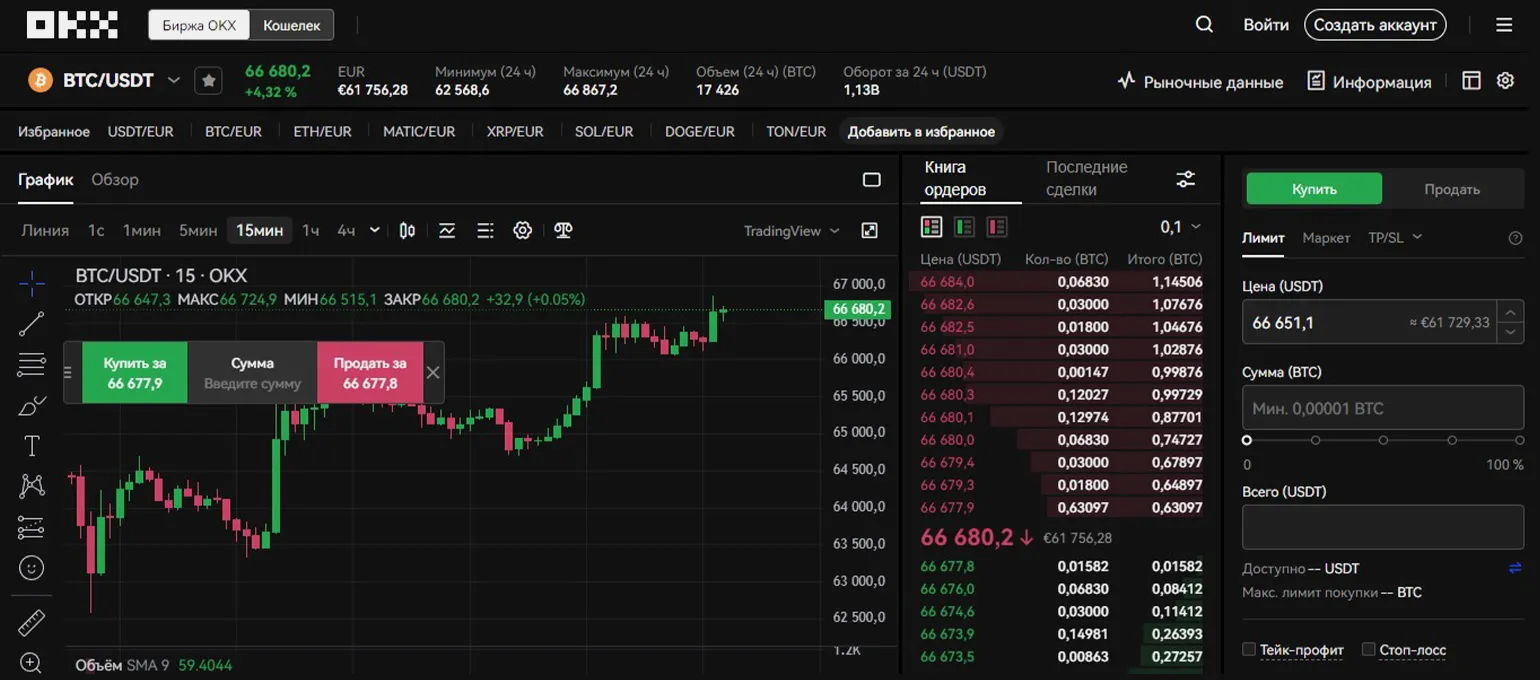Select the text annotation tool
Image resolution: width=1540 pixels, height=680 pixels.
coord(32,446)
